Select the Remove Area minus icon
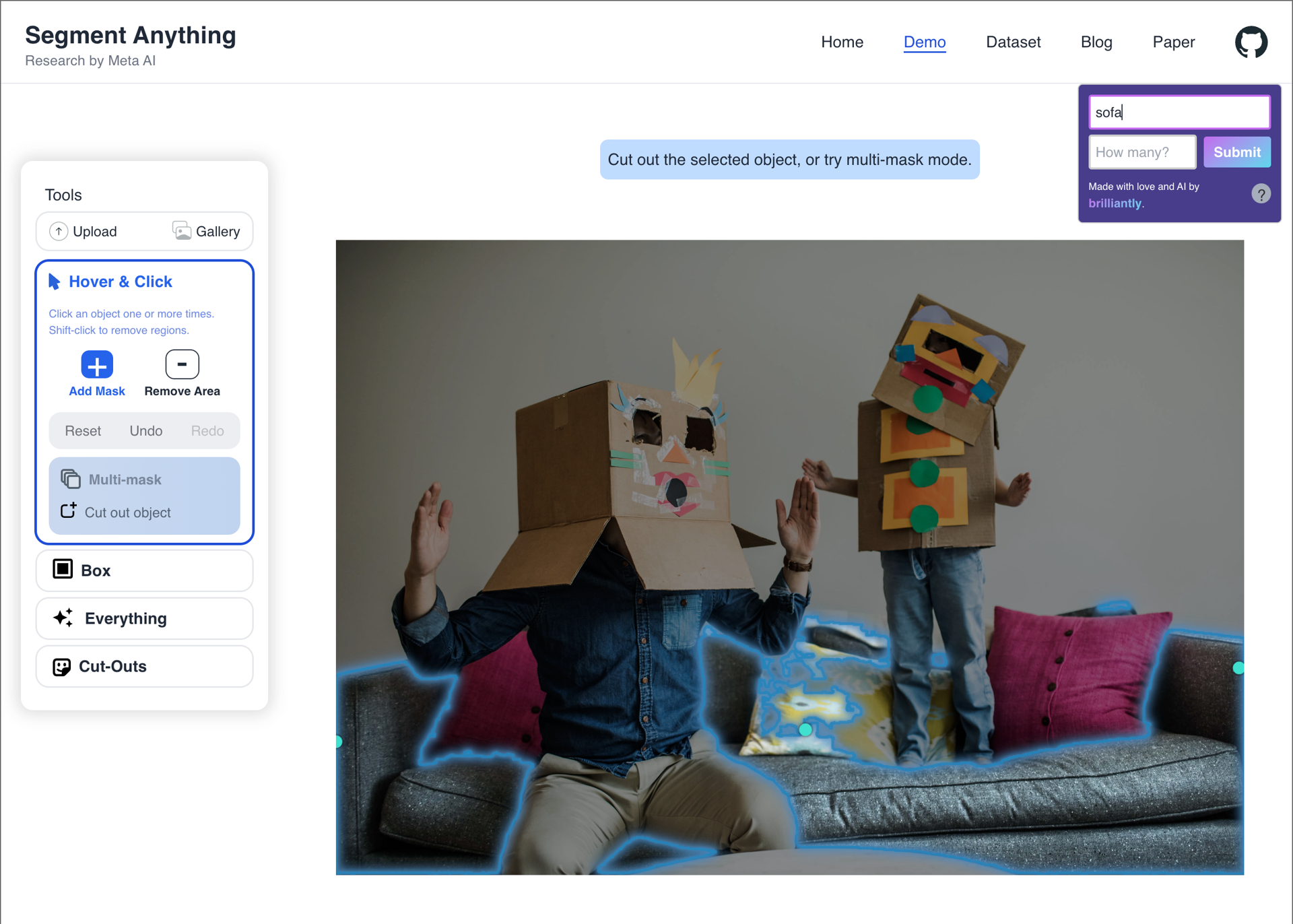The image size is (1293, 924). [182, 364]
